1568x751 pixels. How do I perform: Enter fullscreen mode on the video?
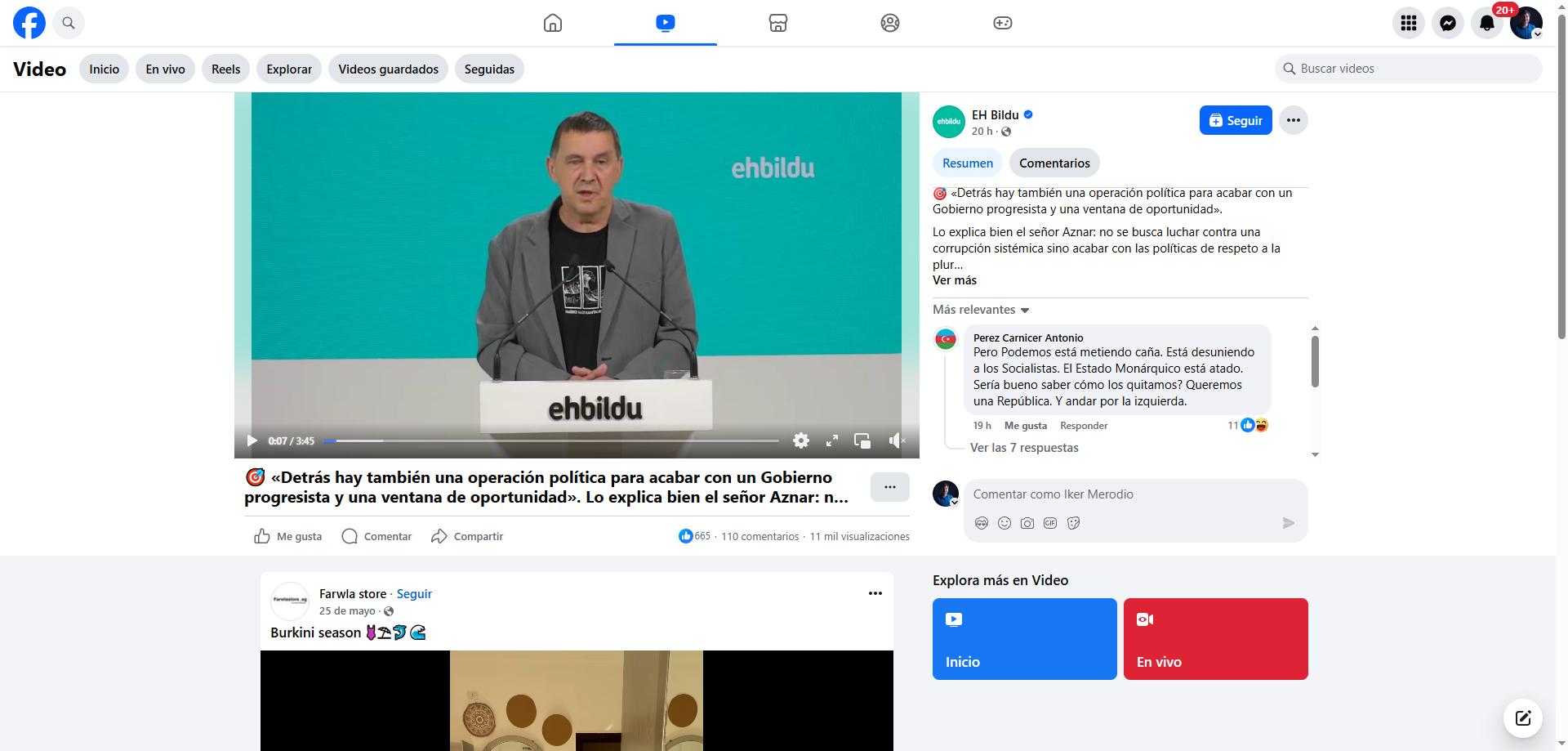point(832,440)
